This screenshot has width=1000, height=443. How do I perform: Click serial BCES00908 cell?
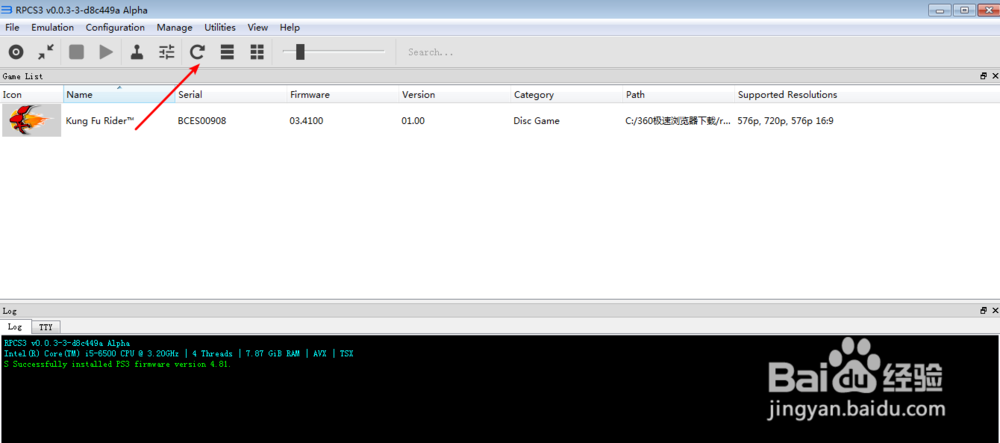202,120
